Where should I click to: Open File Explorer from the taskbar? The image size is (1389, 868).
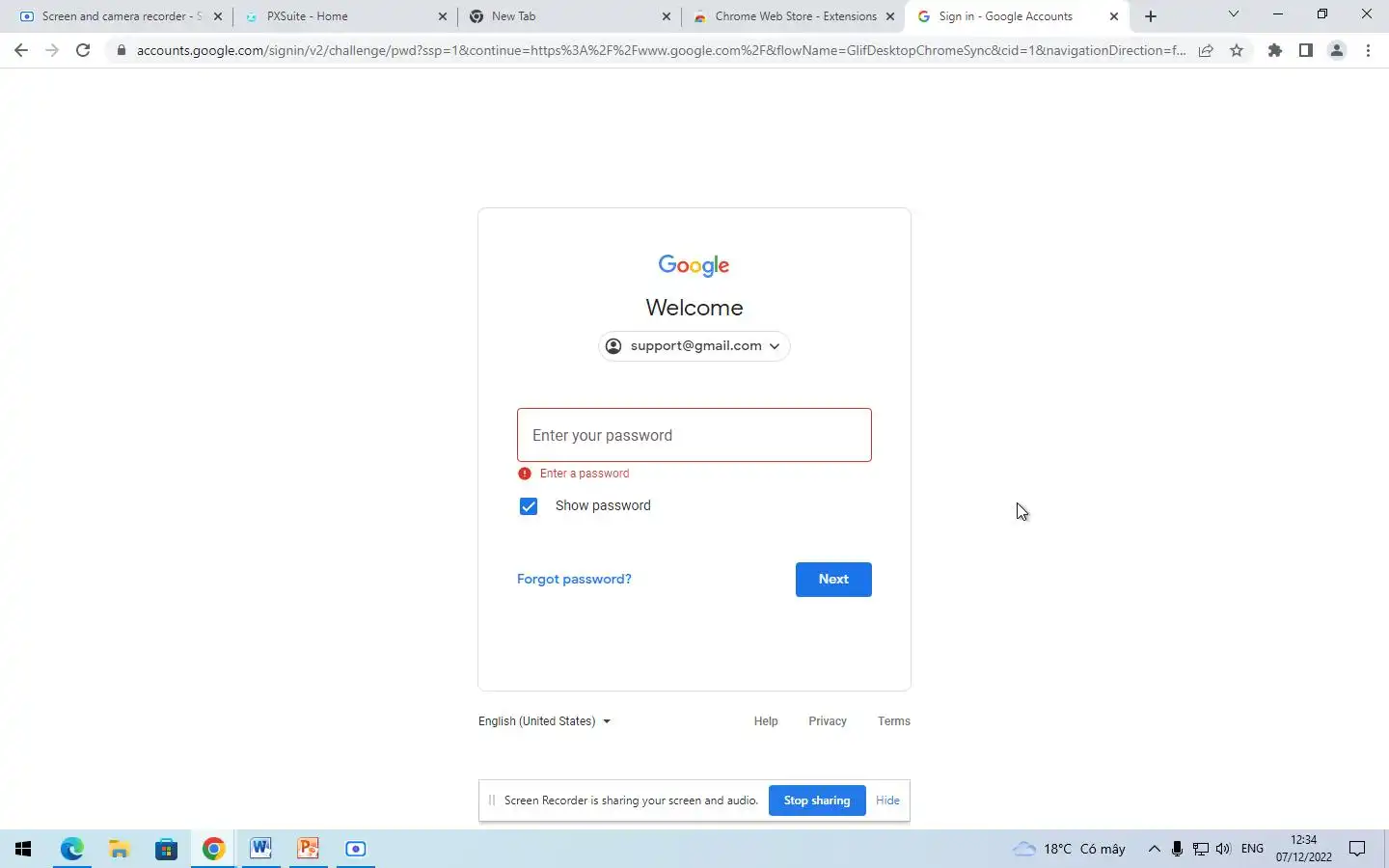(x=120, y=849)
